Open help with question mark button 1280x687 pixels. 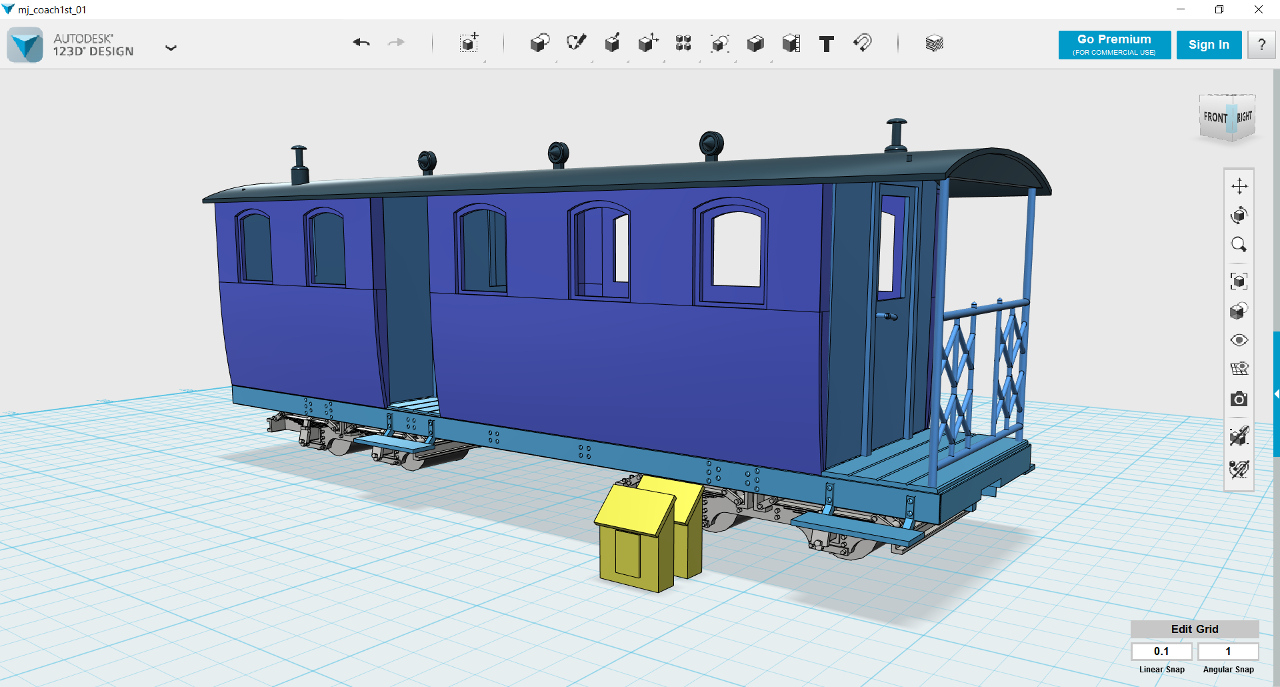pyautogui.click(x=1261, y=44)
